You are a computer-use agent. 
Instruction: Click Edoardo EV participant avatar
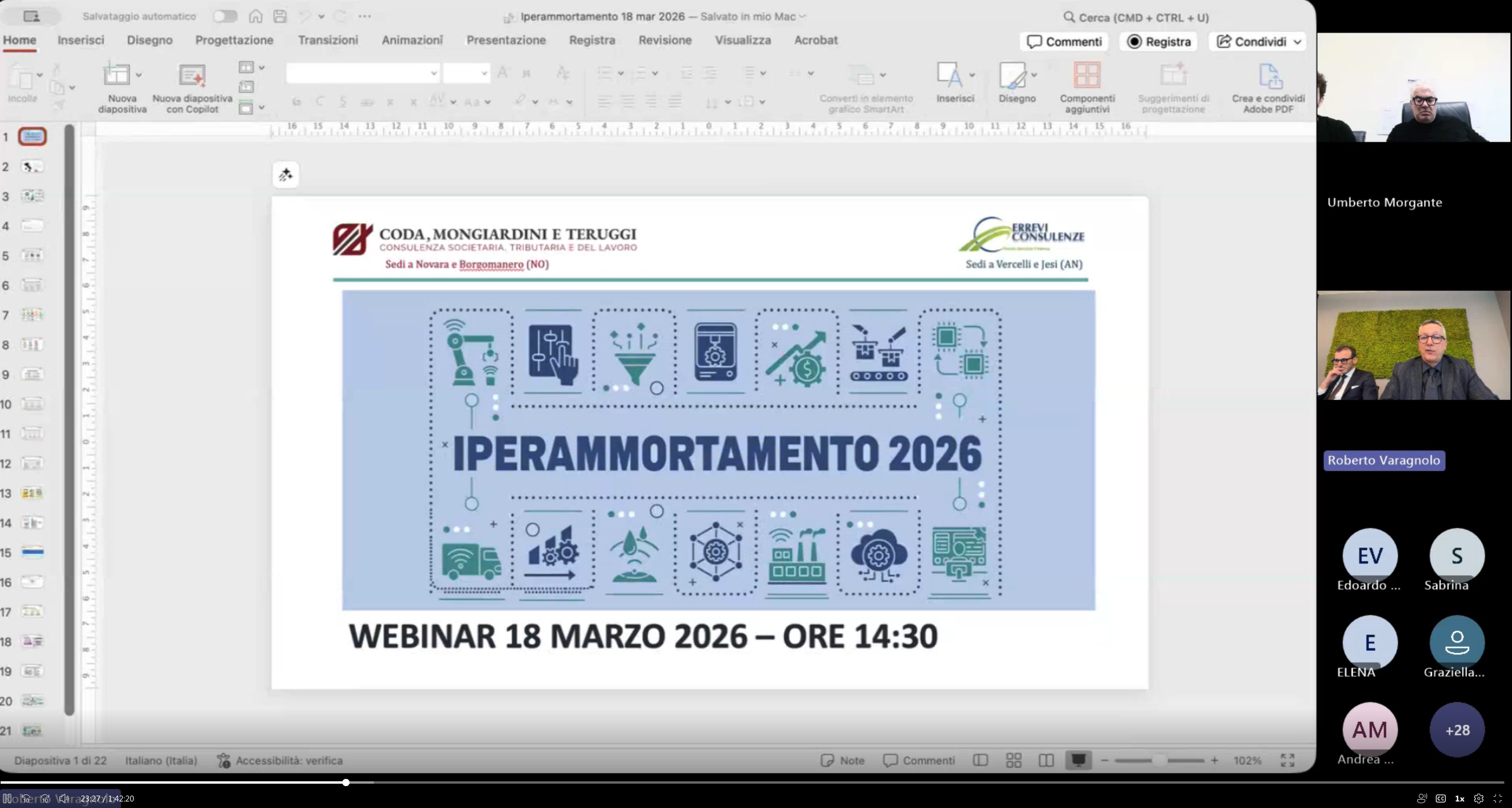(1370, 556)
